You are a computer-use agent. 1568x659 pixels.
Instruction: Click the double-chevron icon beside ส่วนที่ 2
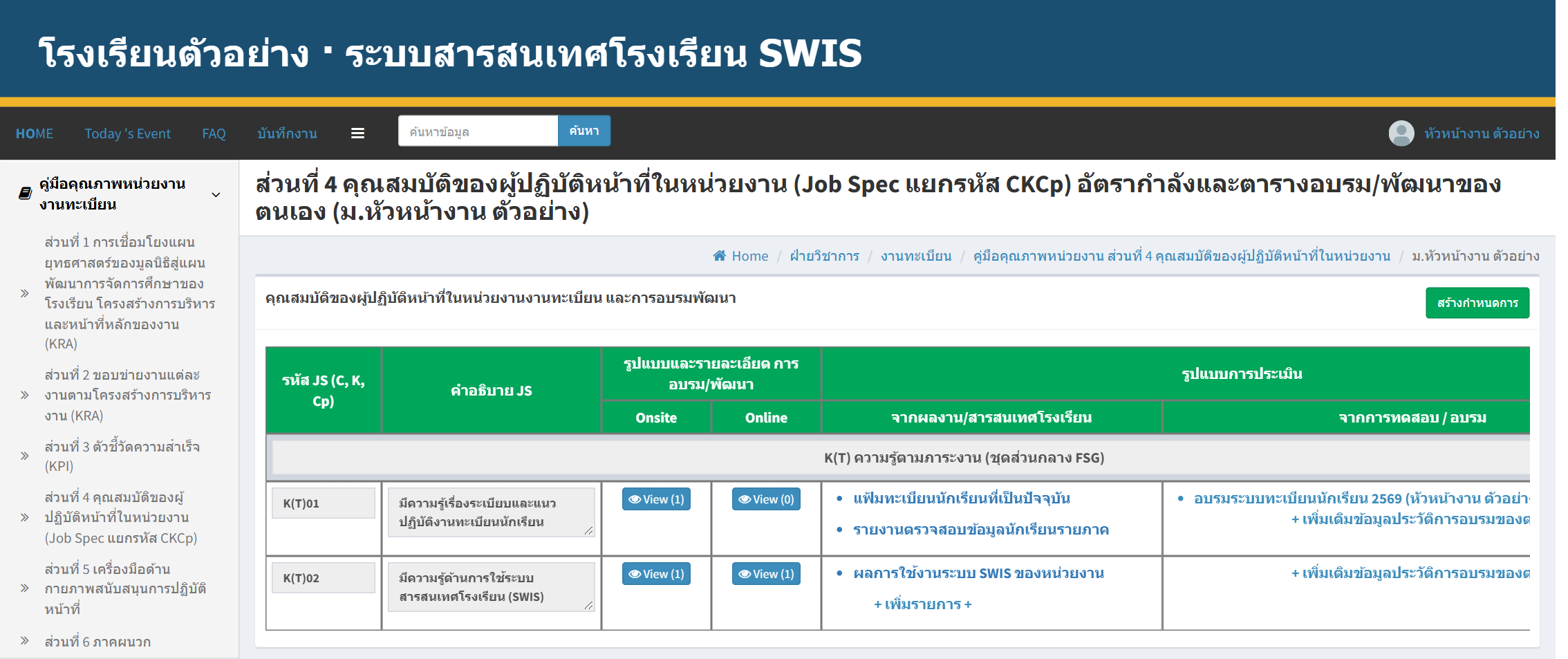(x=25, y=395)
